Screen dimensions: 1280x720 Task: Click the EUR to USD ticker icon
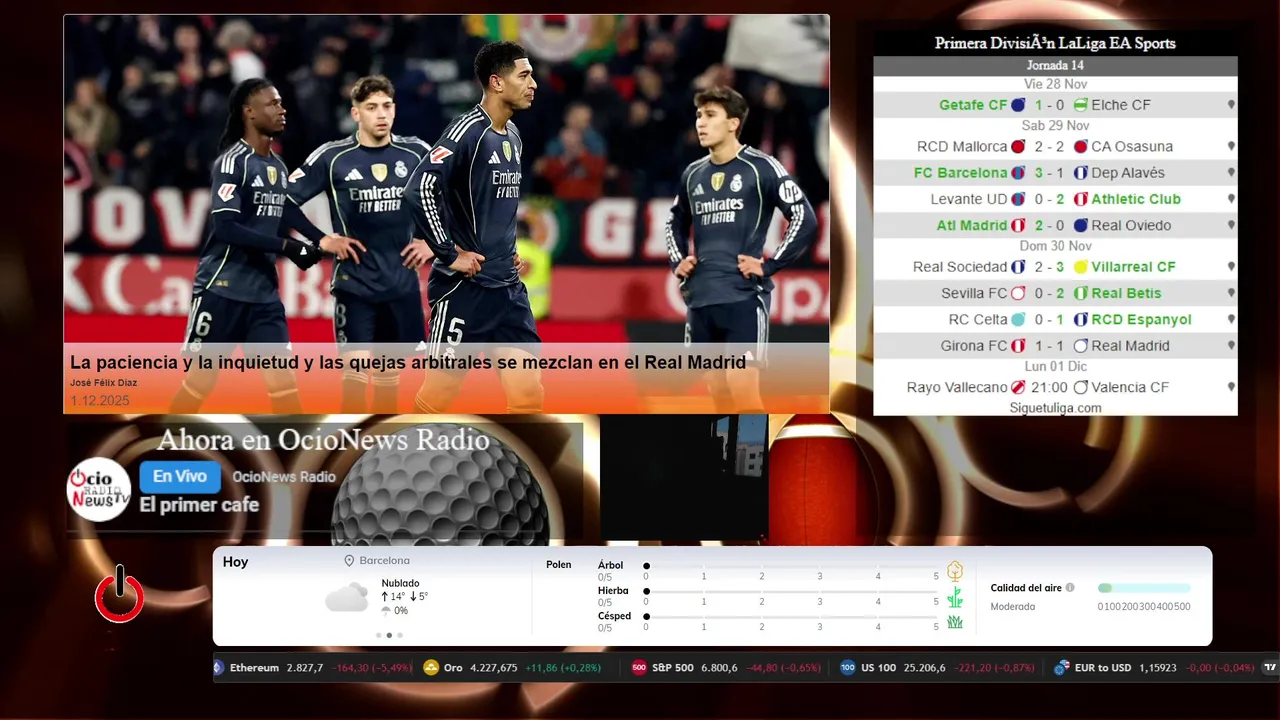click(x=1062, y=667)
